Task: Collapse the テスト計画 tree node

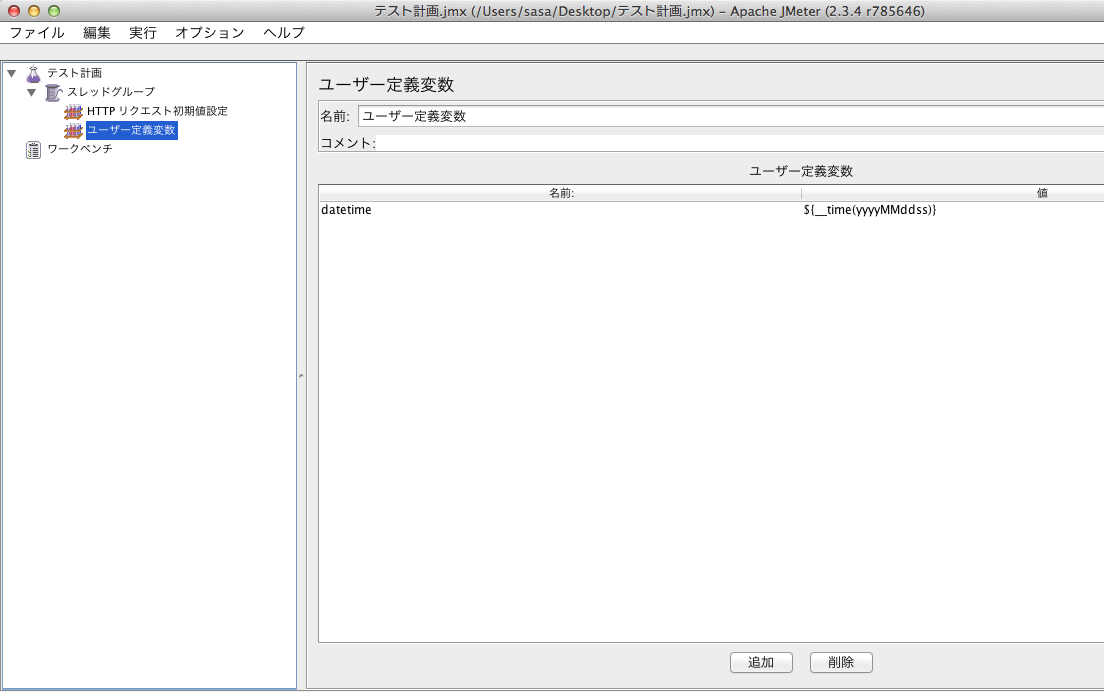Action: coord(12,73)
